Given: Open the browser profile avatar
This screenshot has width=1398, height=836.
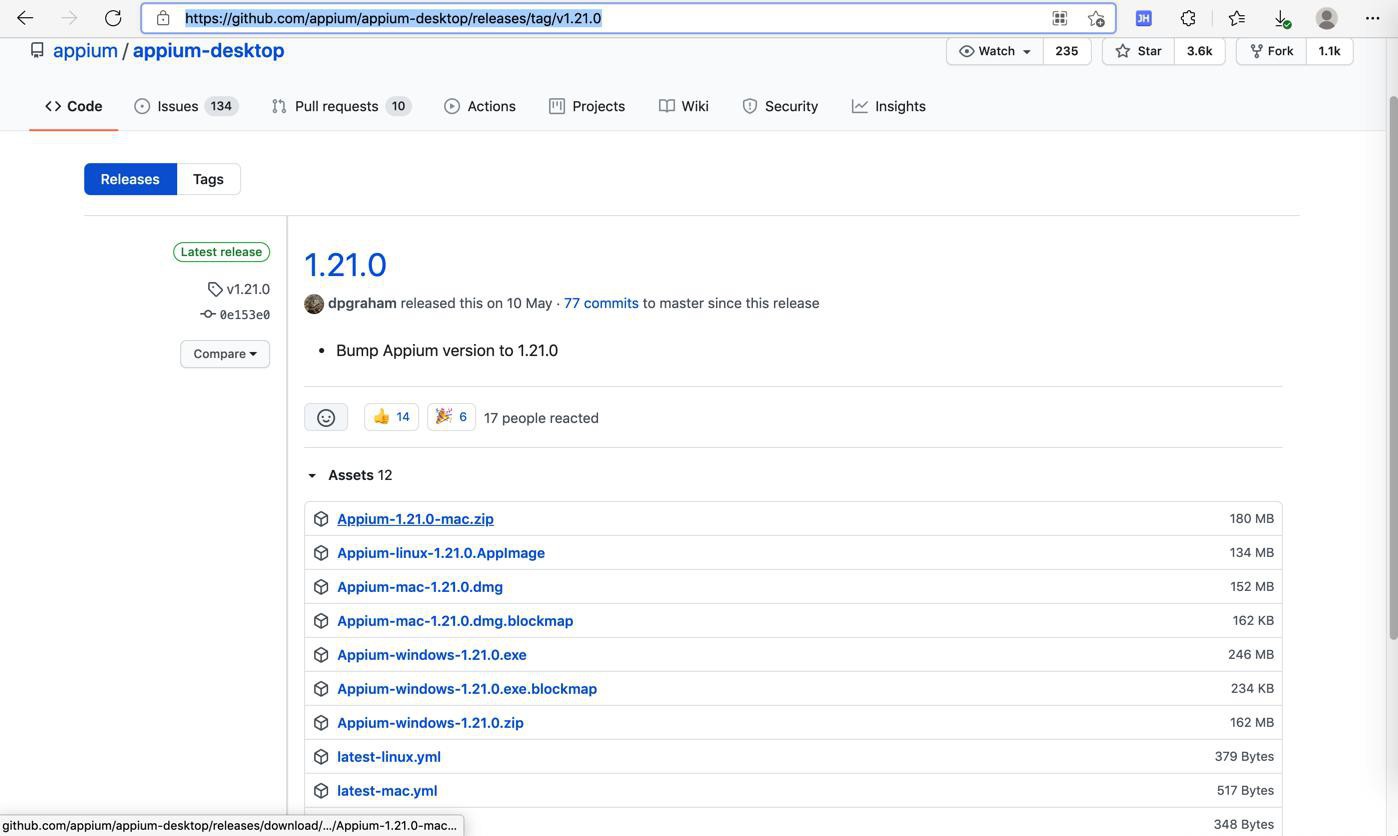Looking at the screenshot, I should tap(1327, 18).
